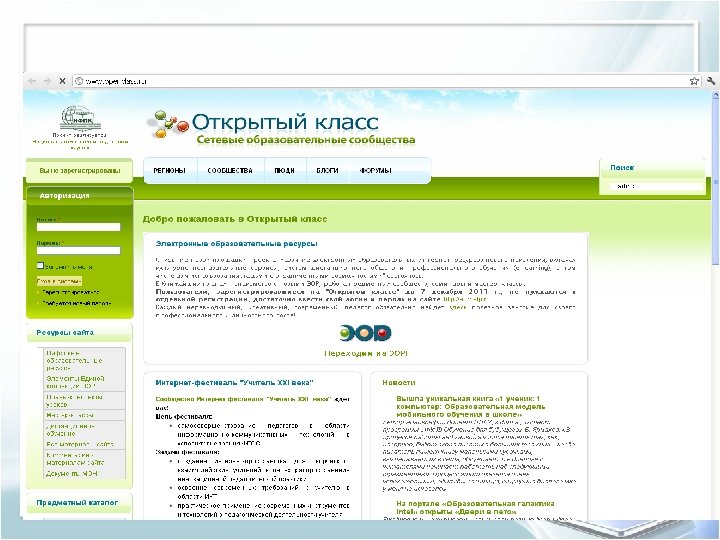Screen dimensions: 720x540
Task: Click the browser forward arrow
Action: pos(47,81)
